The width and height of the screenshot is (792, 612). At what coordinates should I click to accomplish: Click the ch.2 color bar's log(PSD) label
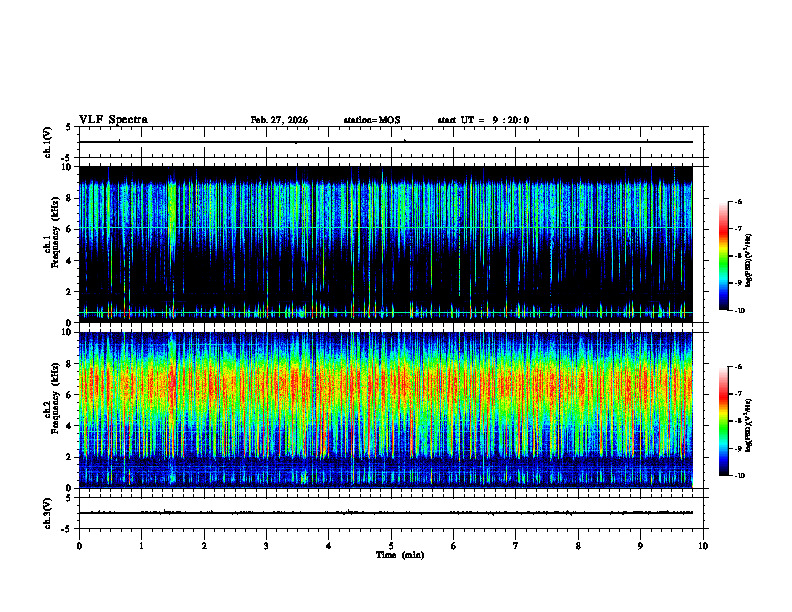pyautogui.click(x=749, y=425)
